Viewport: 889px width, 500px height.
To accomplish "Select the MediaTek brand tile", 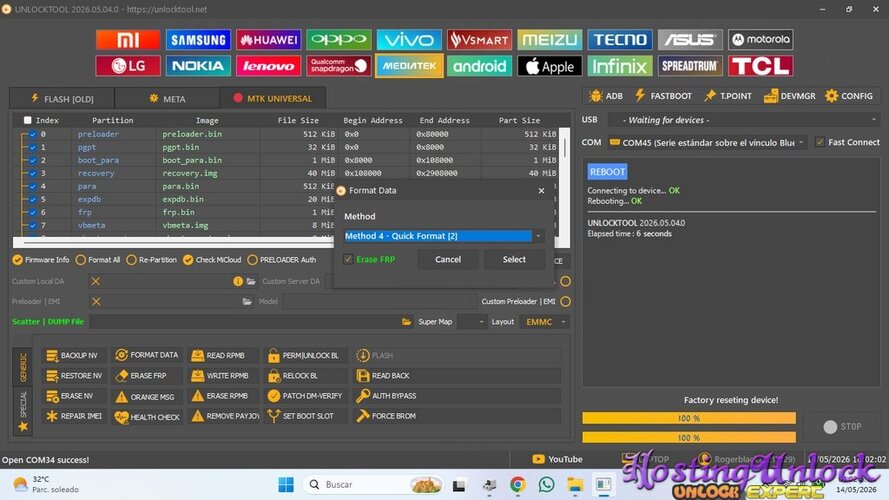I will [x=409, y=66].
